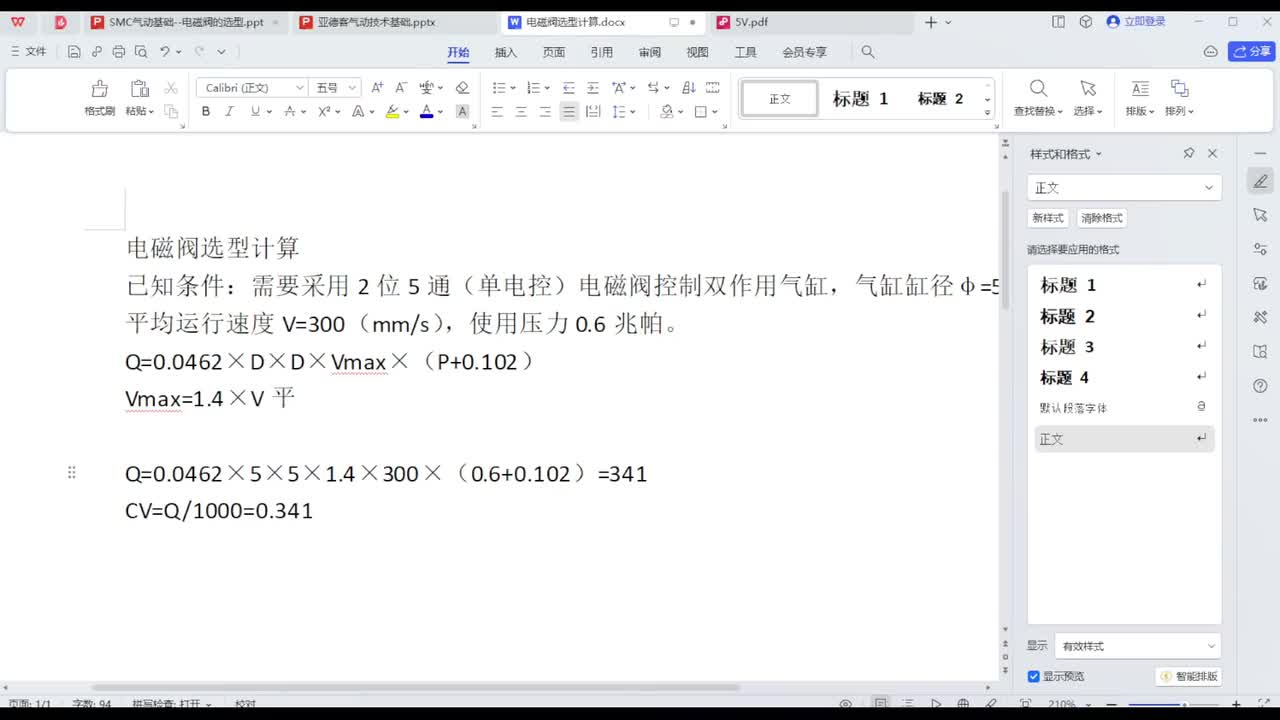Click 立即登录 (Sign in) link
The height and width of the screenshot is (720, 1280).
pos(1137,22)
